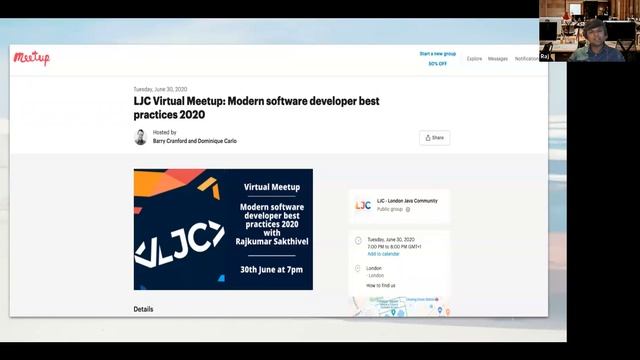This screenshot has width=640, height=360.
Task: Click the Meetup logo
Action: click(x=31, y=58)
